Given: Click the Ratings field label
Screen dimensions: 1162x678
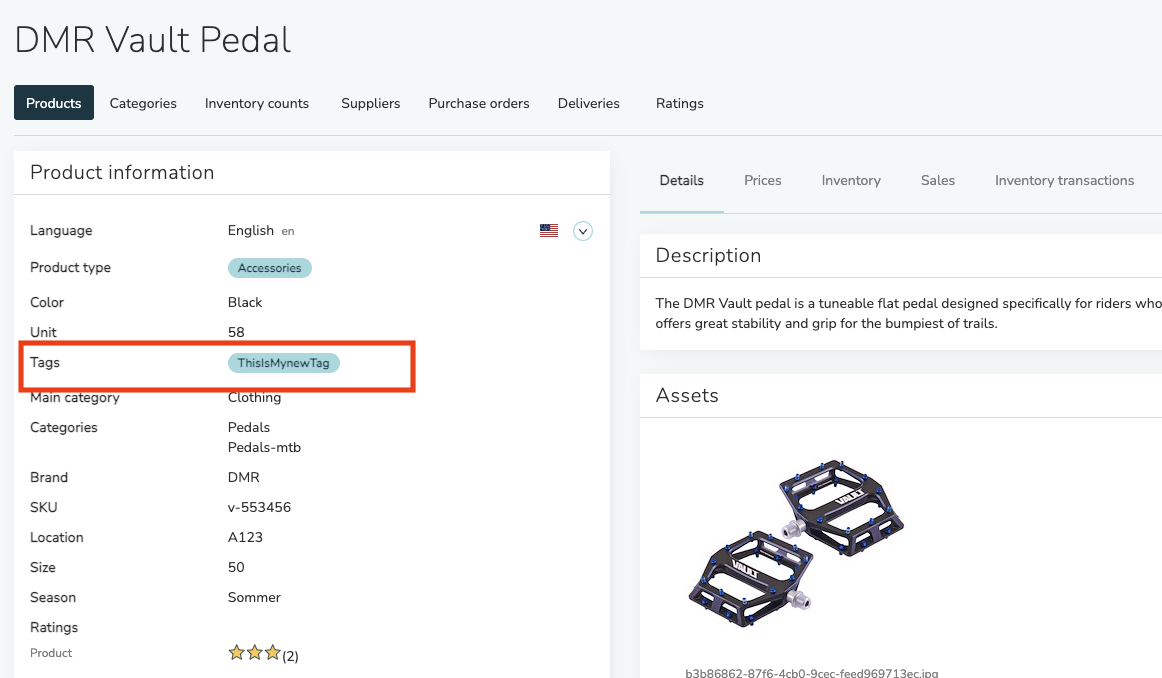Looking at the screenshot, I should click(54, 628).
